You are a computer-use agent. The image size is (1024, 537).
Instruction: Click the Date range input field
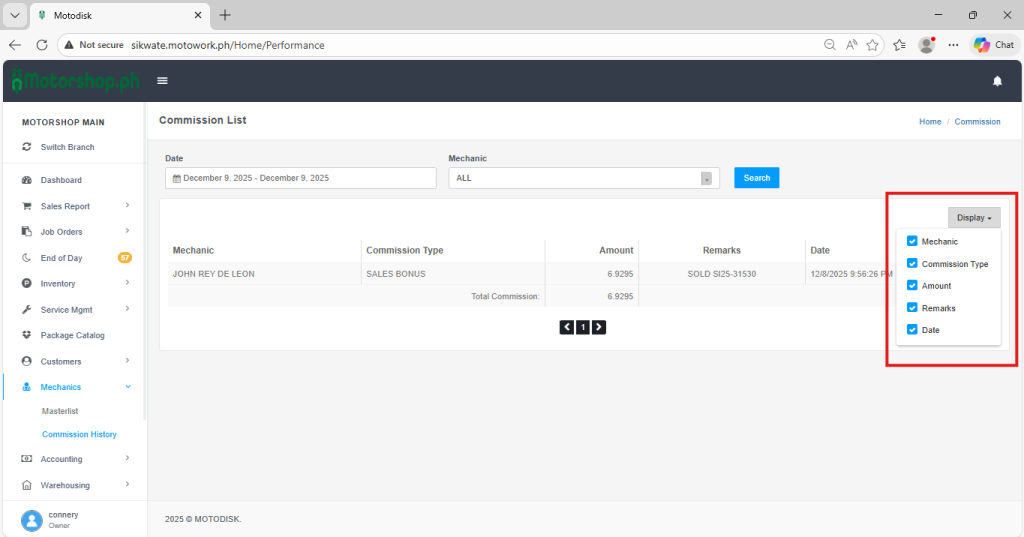(x=300, y=178)
